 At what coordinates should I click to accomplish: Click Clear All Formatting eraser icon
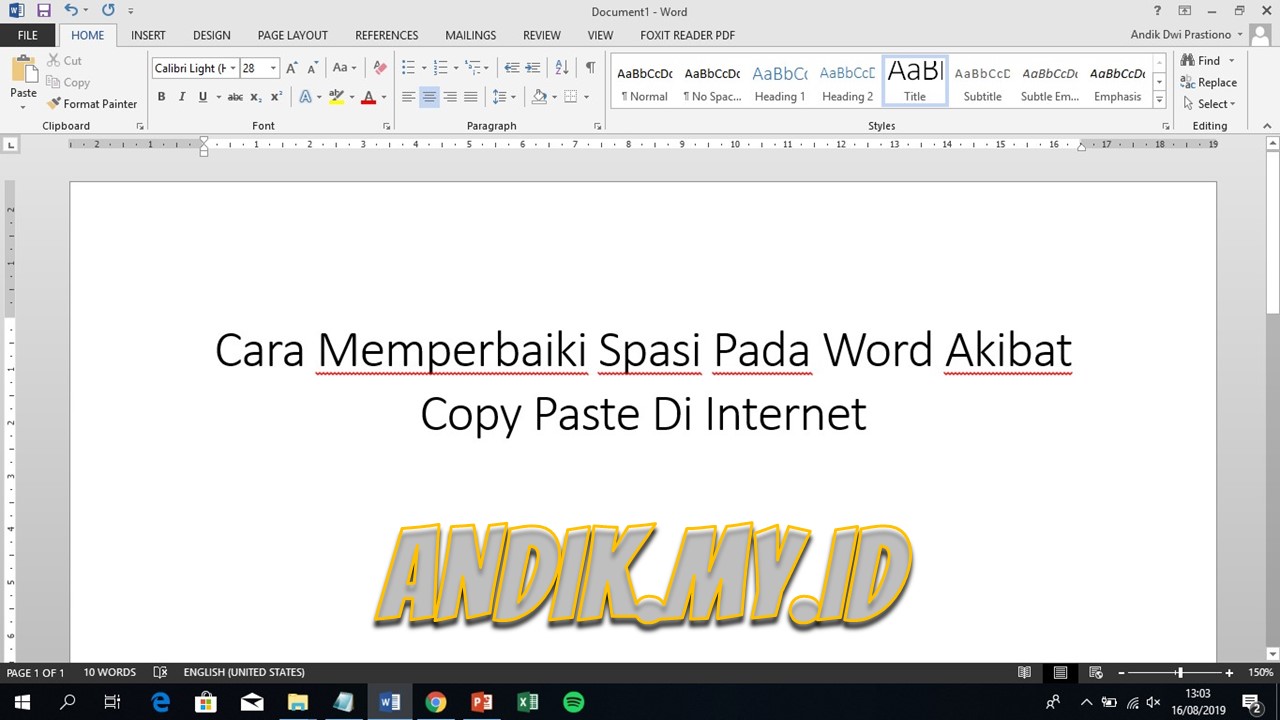[x=380, y=68]
